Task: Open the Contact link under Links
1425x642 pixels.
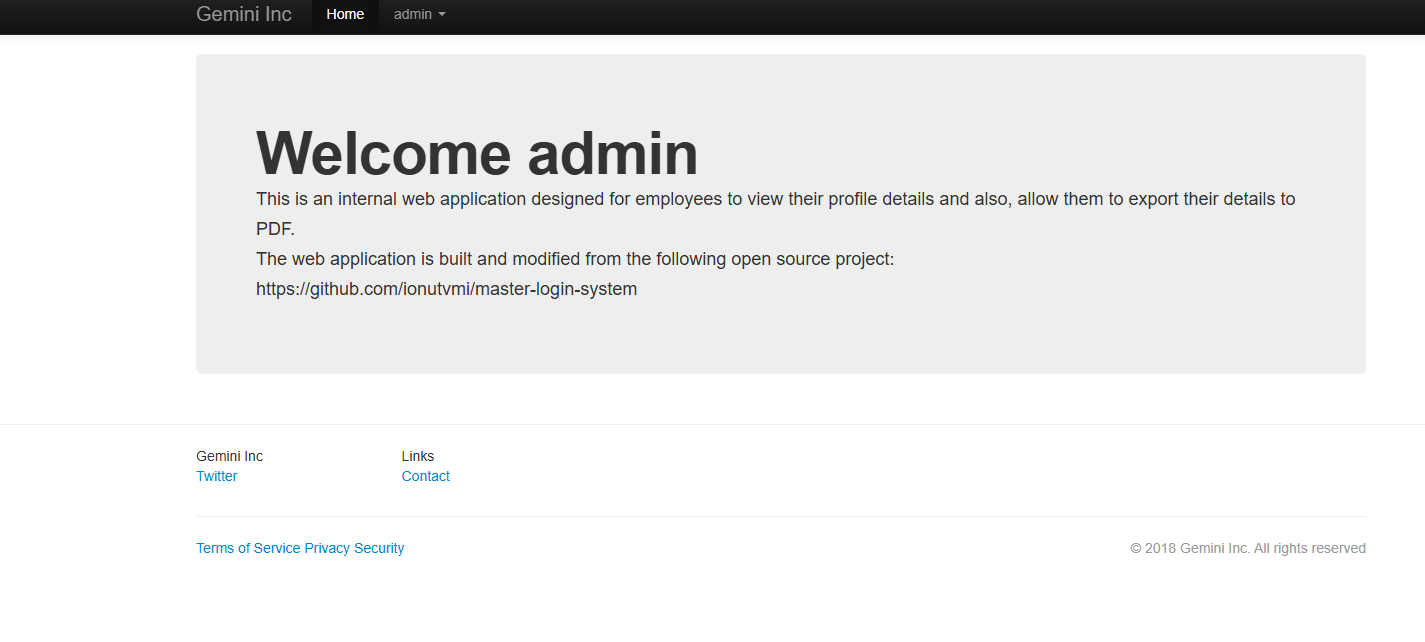Action: (425, 476)
